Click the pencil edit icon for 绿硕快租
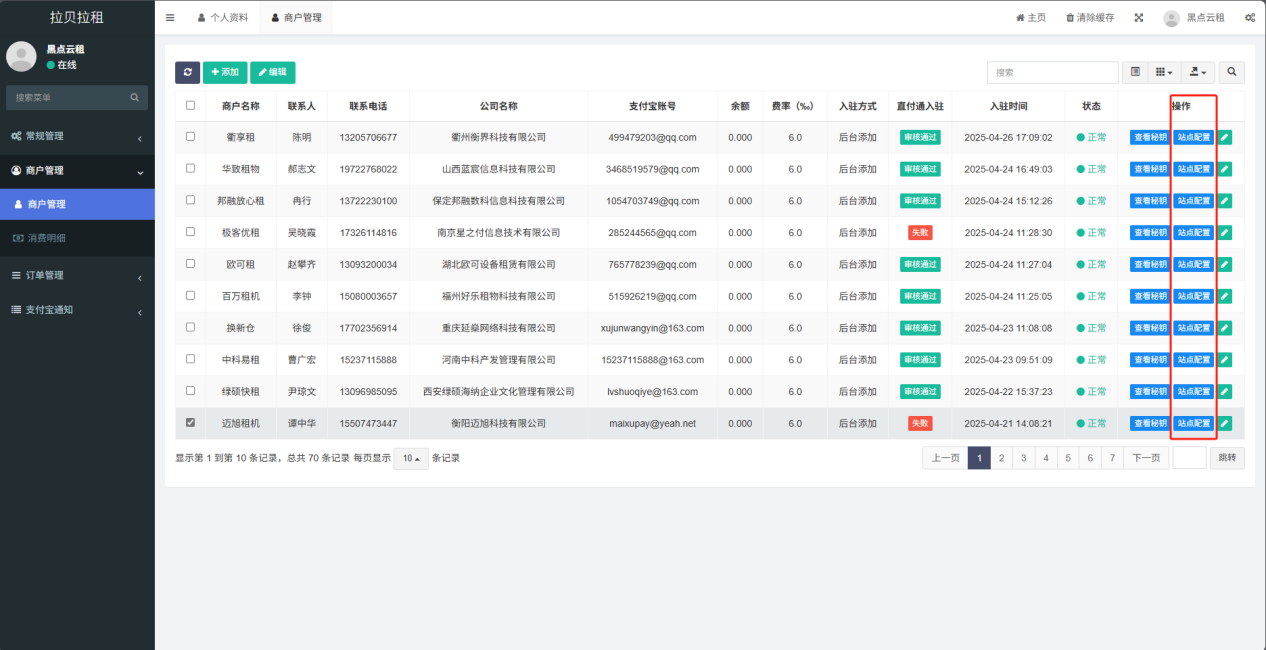This screenshot has width=1266, height=650. coord(1225,392)
